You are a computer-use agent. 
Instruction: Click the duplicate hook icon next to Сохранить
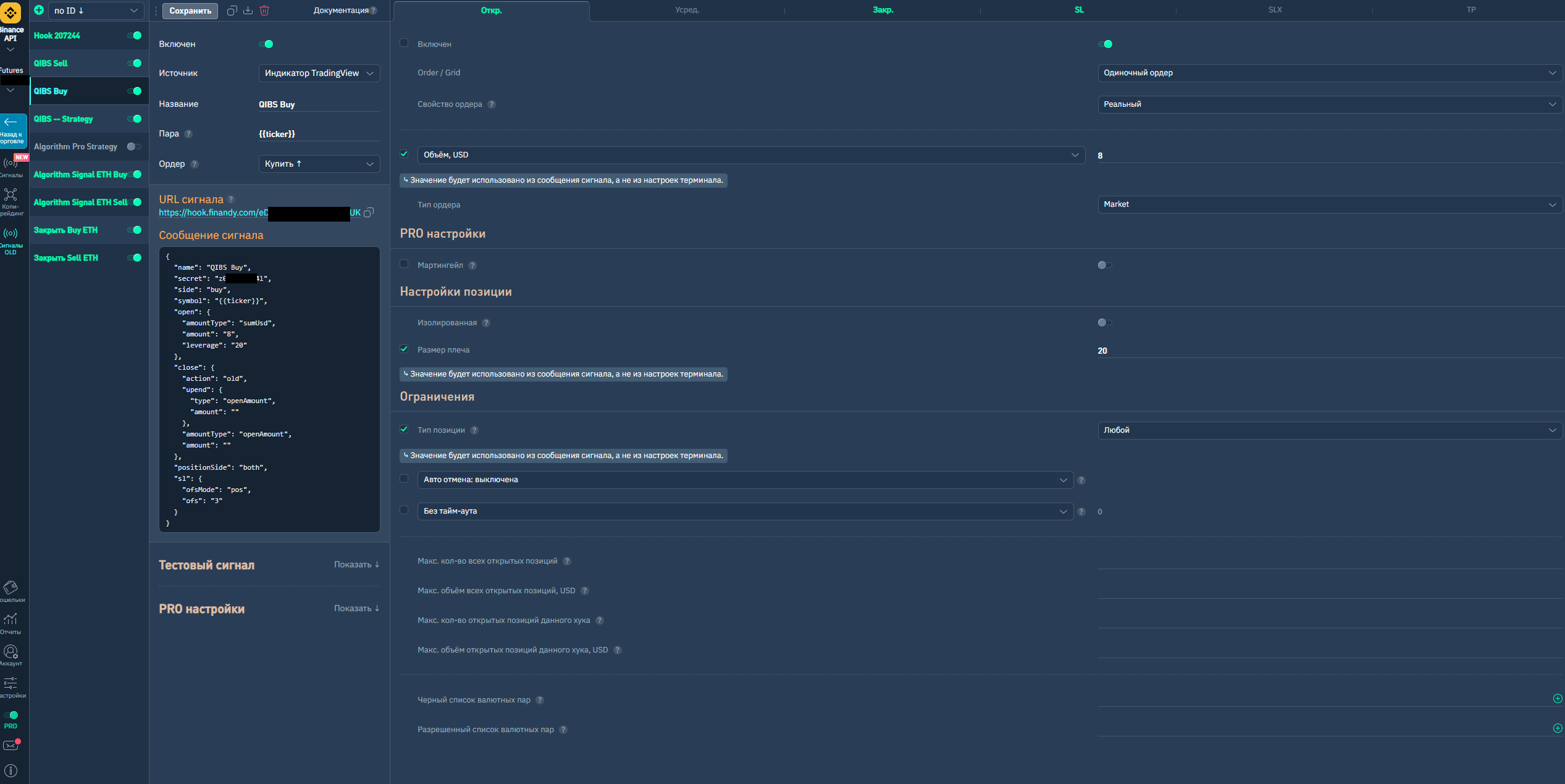tap(232, 10)
